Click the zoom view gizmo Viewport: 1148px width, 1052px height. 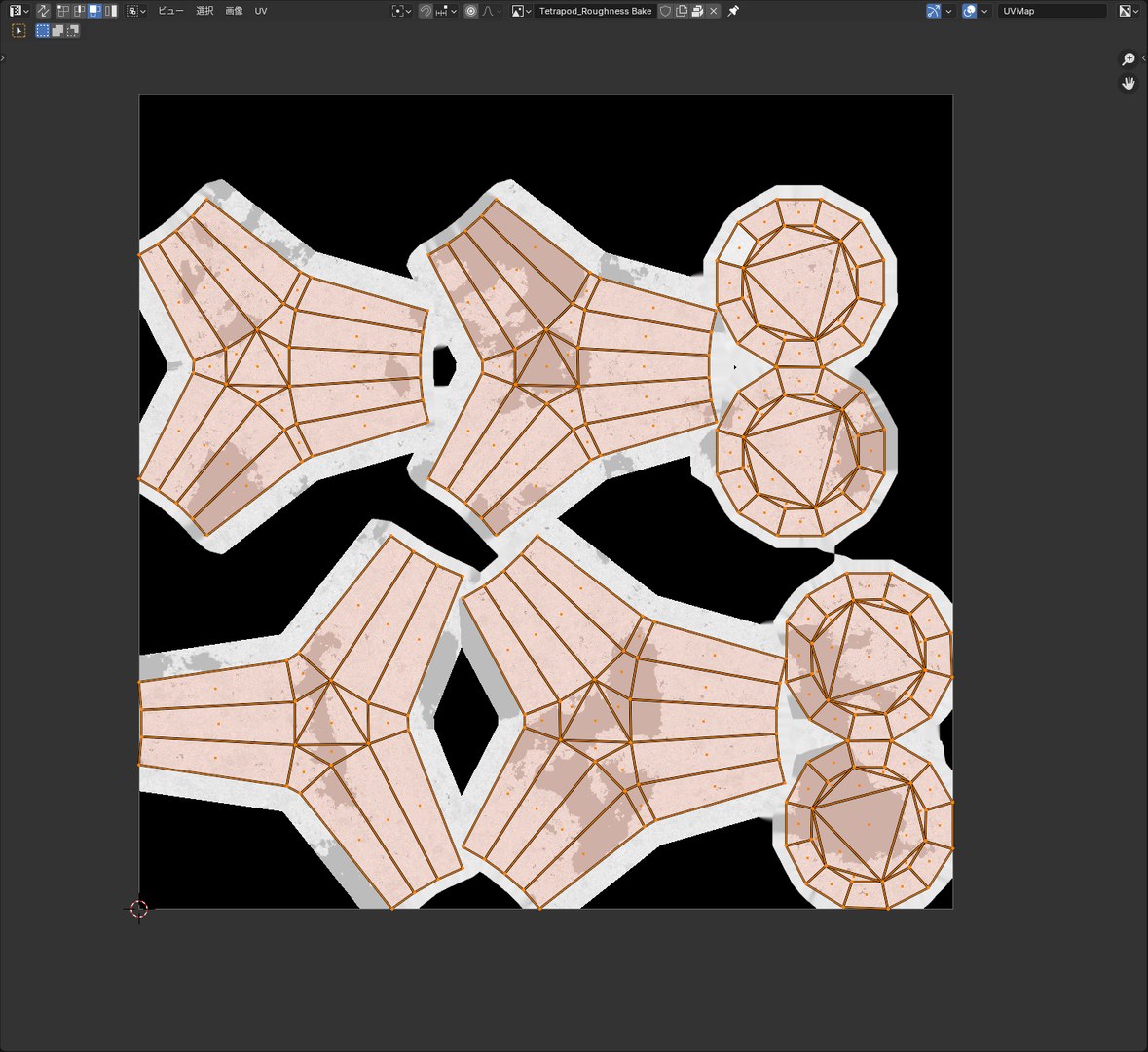pos(1129,58)
